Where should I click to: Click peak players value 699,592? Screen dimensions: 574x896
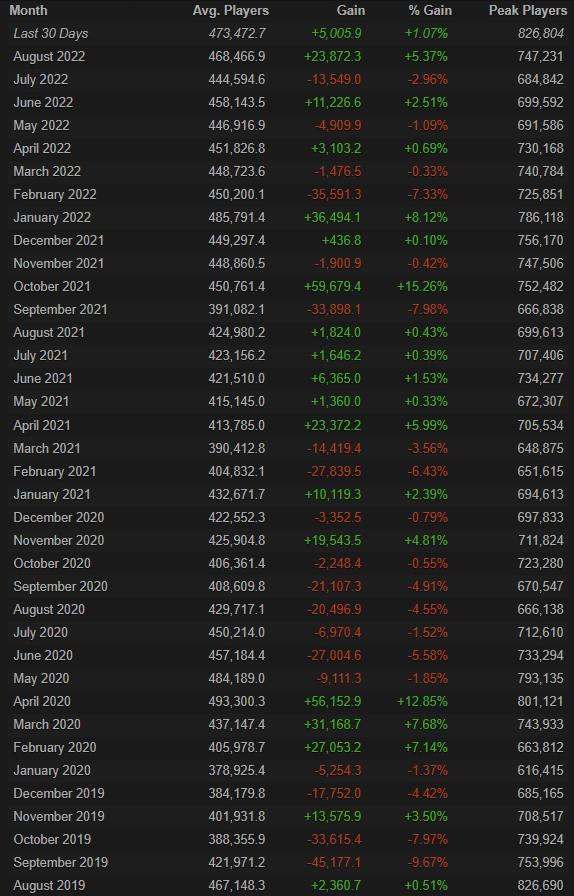[541, 102]
